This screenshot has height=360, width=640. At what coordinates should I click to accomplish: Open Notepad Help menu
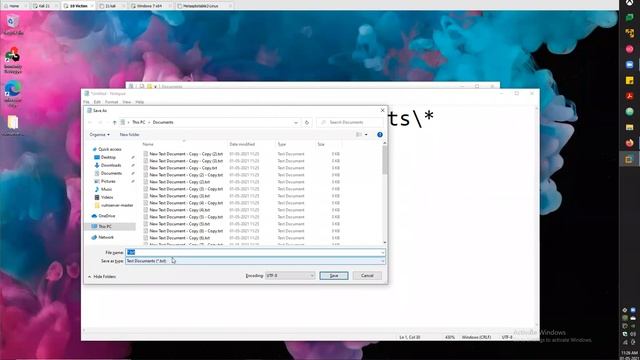pyautogui.click(x=140, y=102)
